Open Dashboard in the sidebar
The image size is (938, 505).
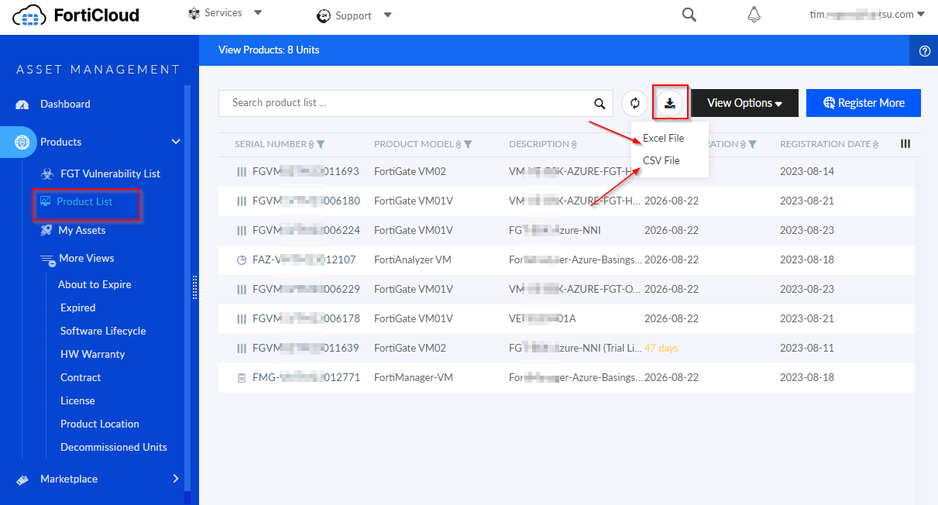(x=65, y=104)
